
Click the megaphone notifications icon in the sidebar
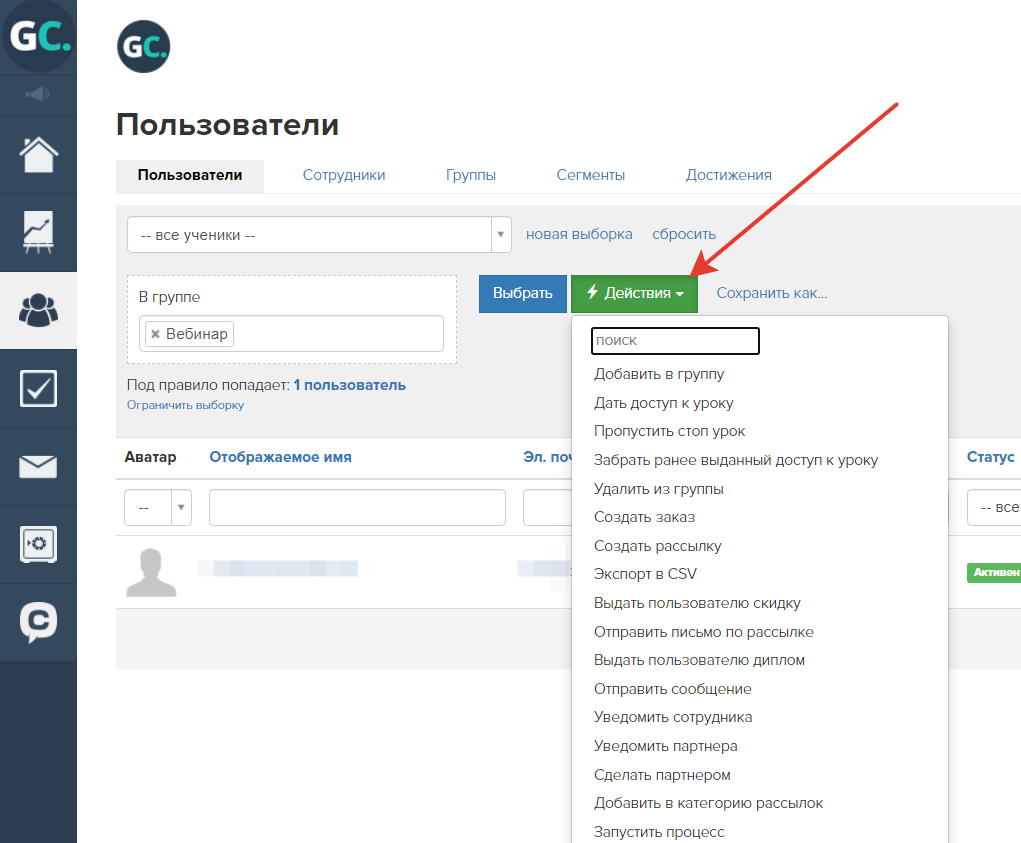point(38,94)
